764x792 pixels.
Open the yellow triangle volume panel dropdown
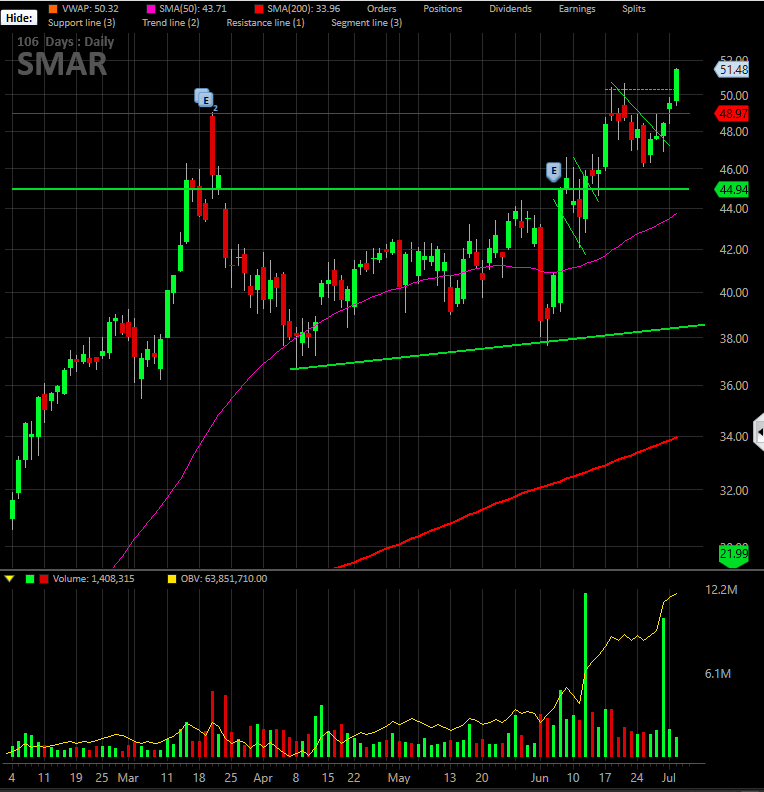coord(10,579)
